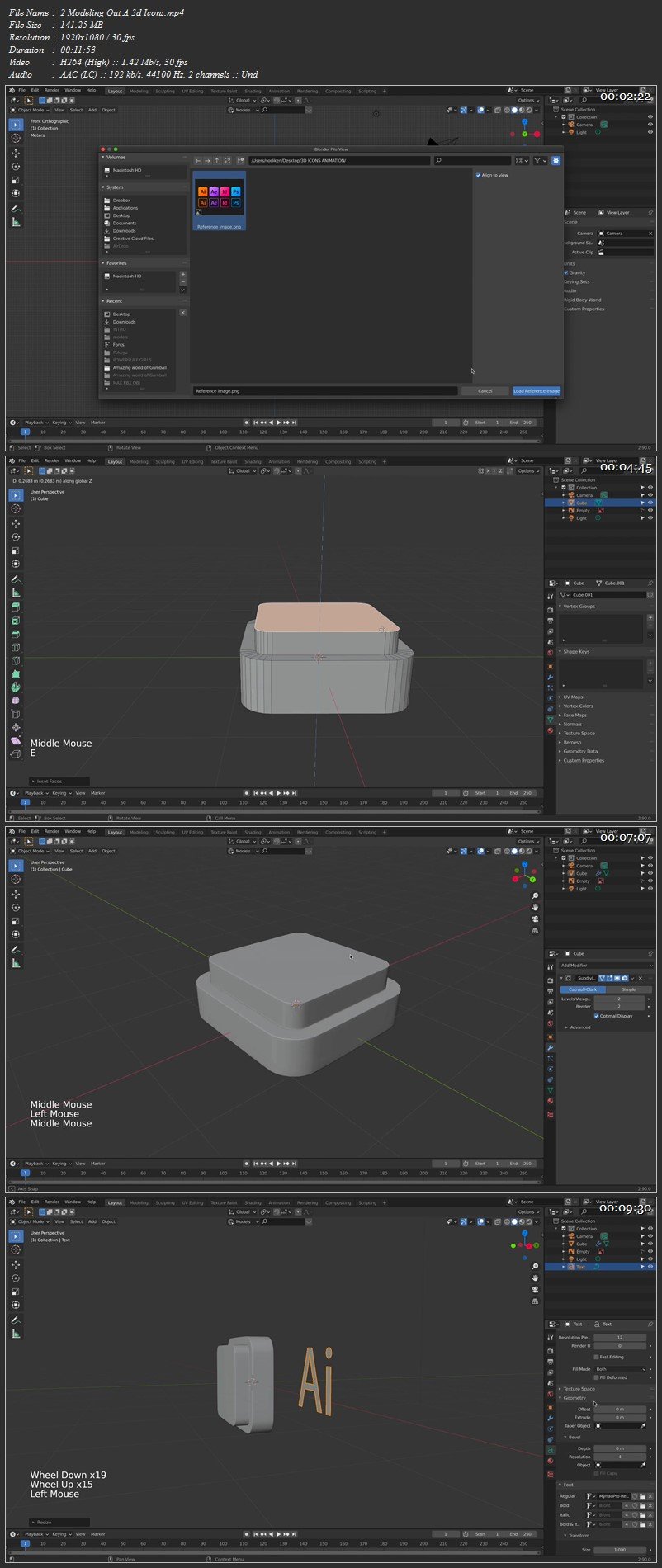Go to parent directory in Blender File View

pos(217,161)
